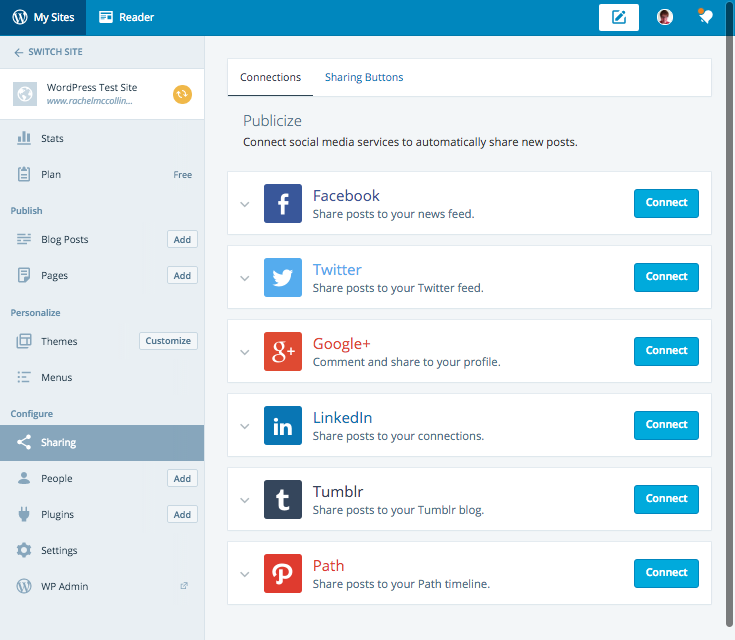
Task: Click the external link icon beside WP Admin
Action: [x=184, y=586]
